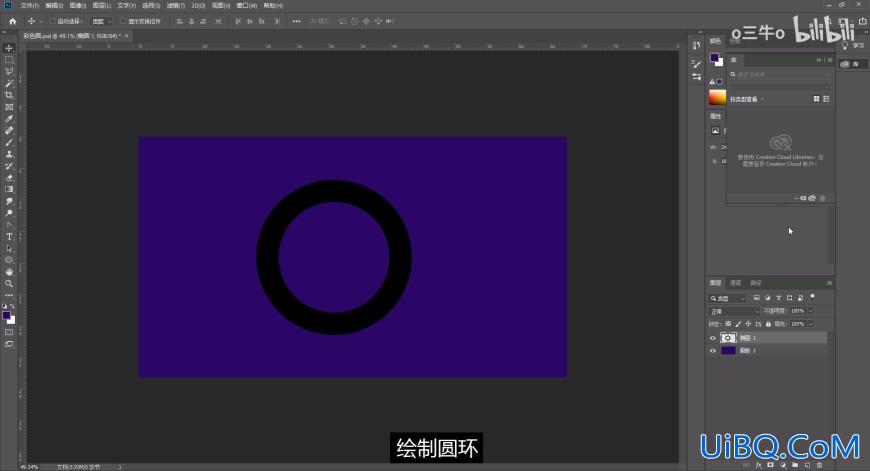Select the Lasso tool
This screenshot has height=471, width=870.
pyautogui.click(x=9, y=72)
